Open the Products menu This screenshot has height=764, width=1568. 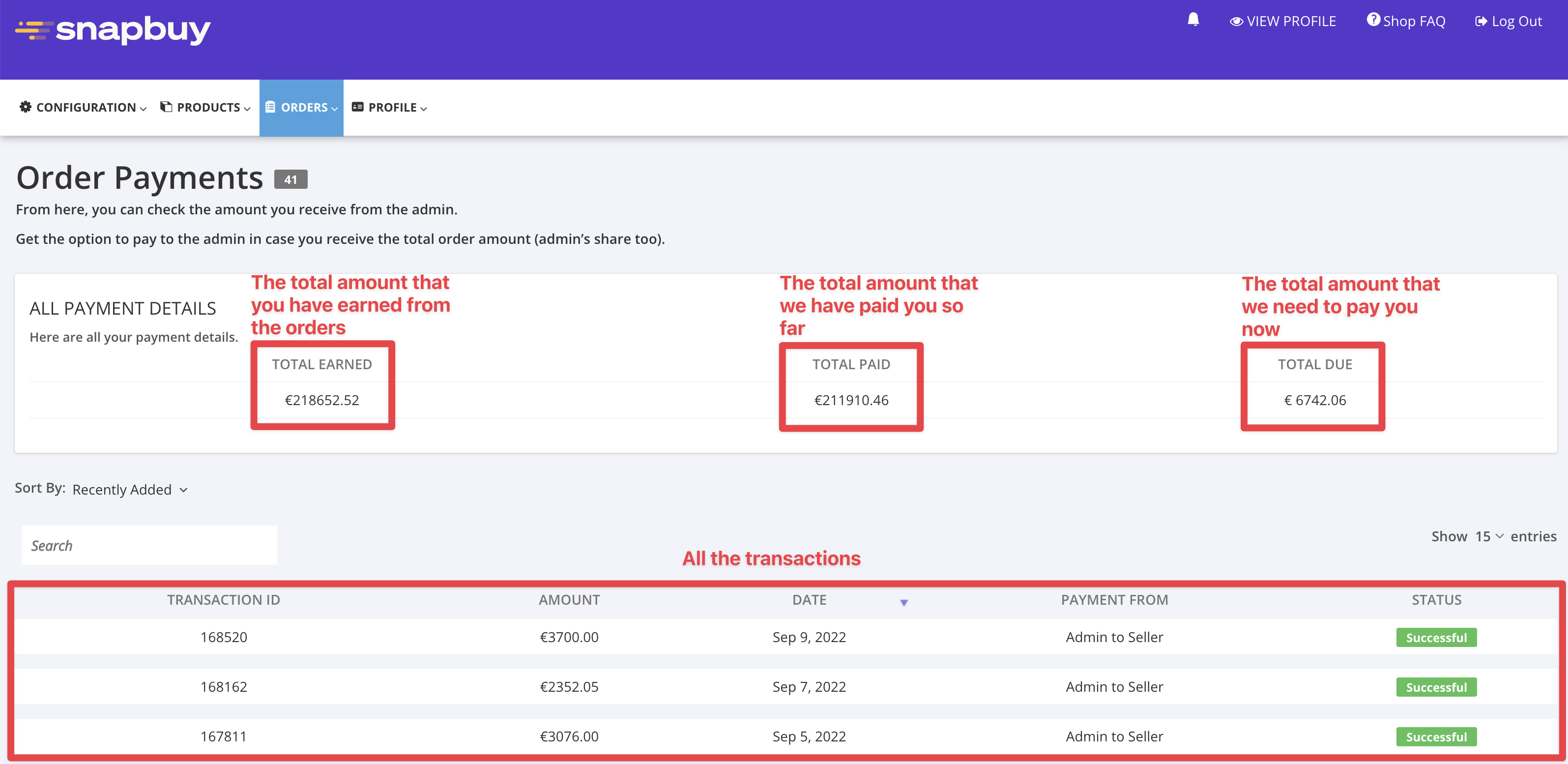(x=208, y=107)
